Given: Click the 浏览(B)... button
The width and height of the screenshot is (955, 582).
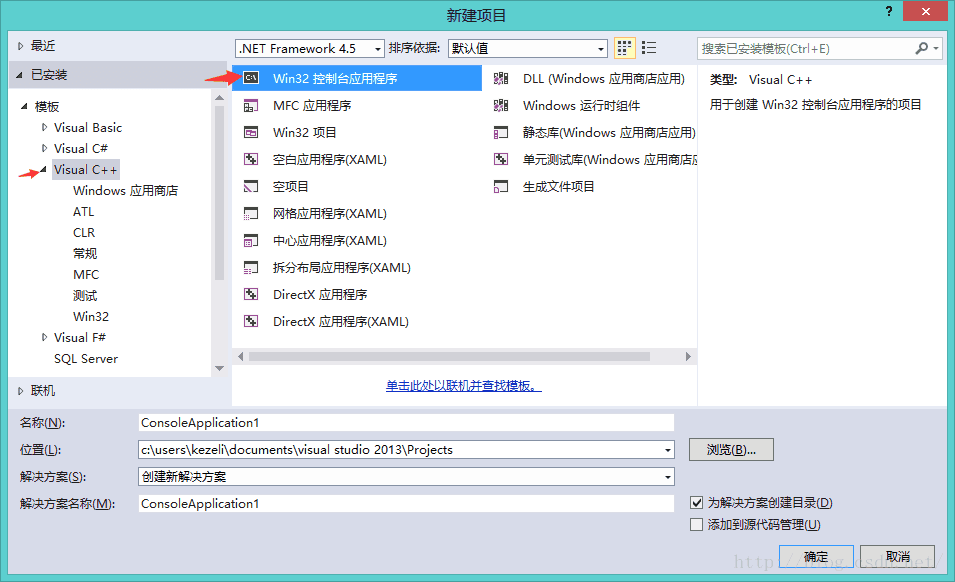Looking at the screenshot, I should tap(731, 450).
